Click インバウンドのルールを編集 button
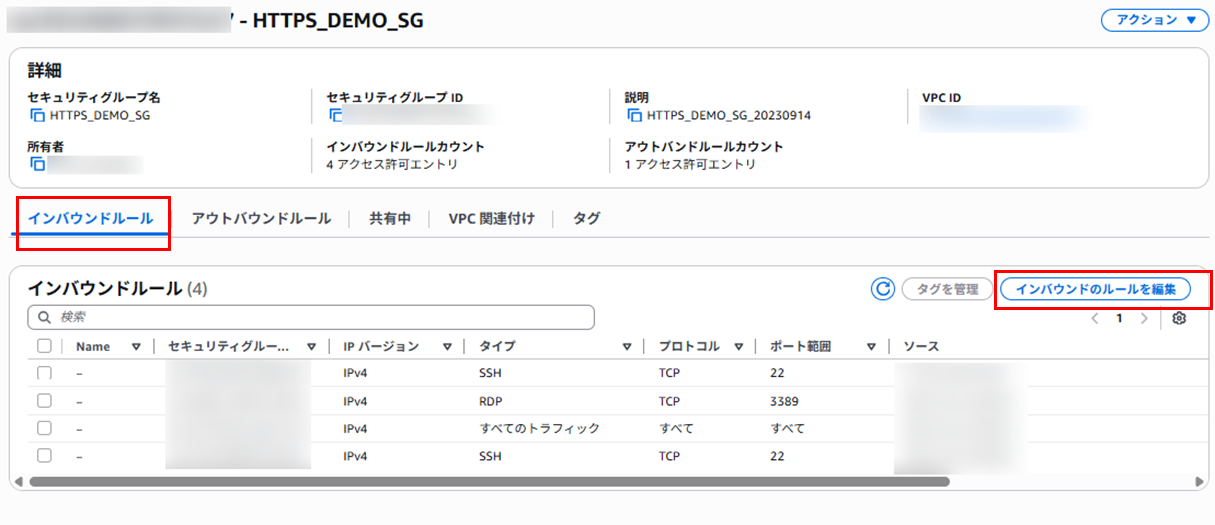The height and width of the screenshot is (525, 1215). [x=1095, y=289]
